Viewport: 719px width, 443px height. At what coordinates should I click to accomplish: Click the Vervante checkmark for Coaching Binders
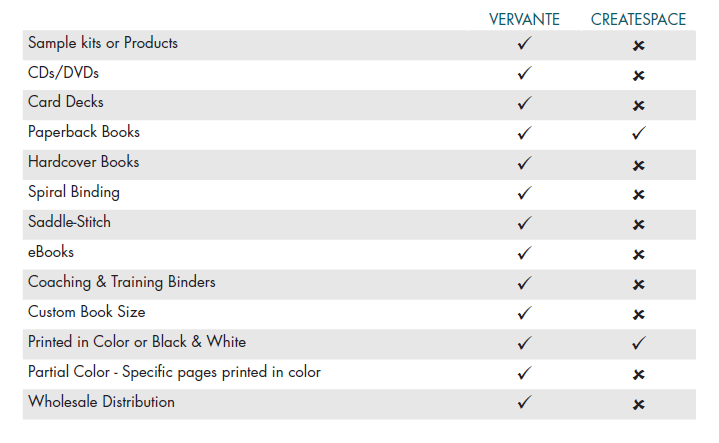pos(524,283)
